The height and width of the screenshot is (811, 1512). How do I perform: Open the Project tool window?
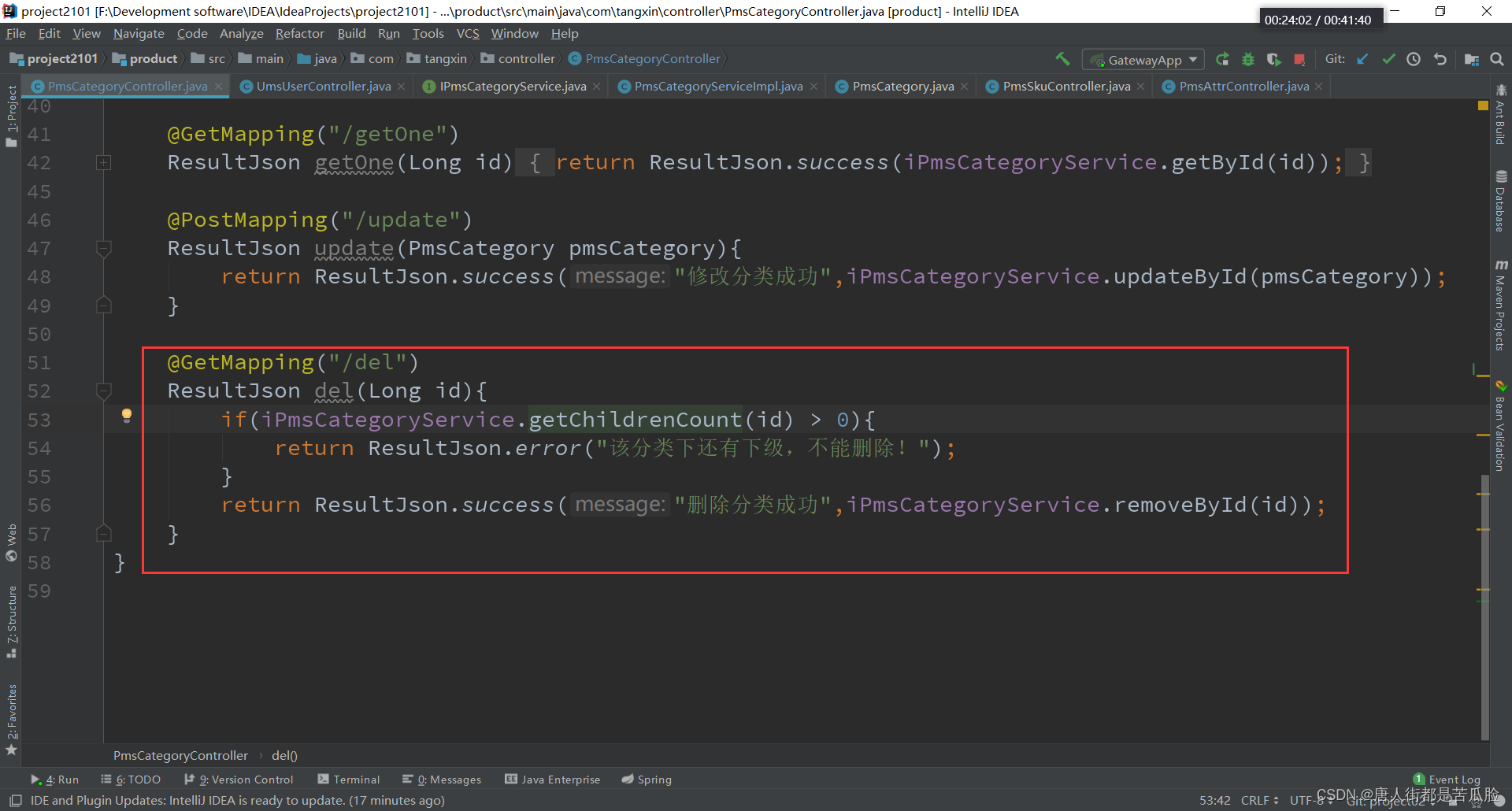11,116
